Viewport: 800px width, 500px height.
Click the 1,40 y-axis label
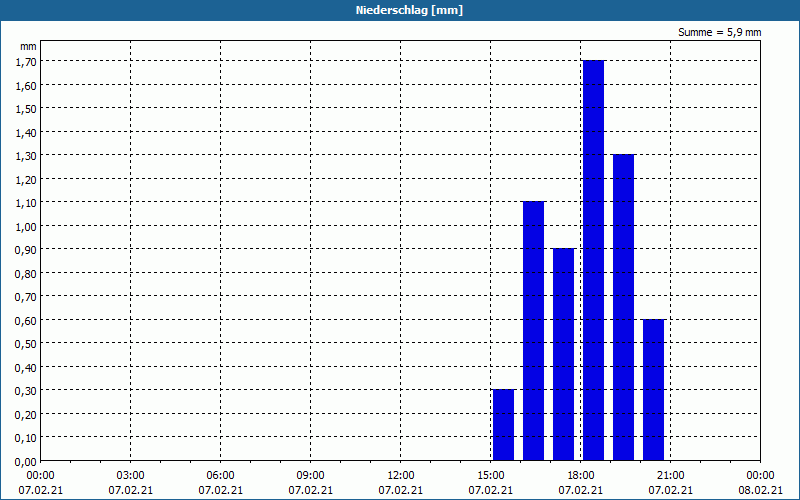pos(26,133)
